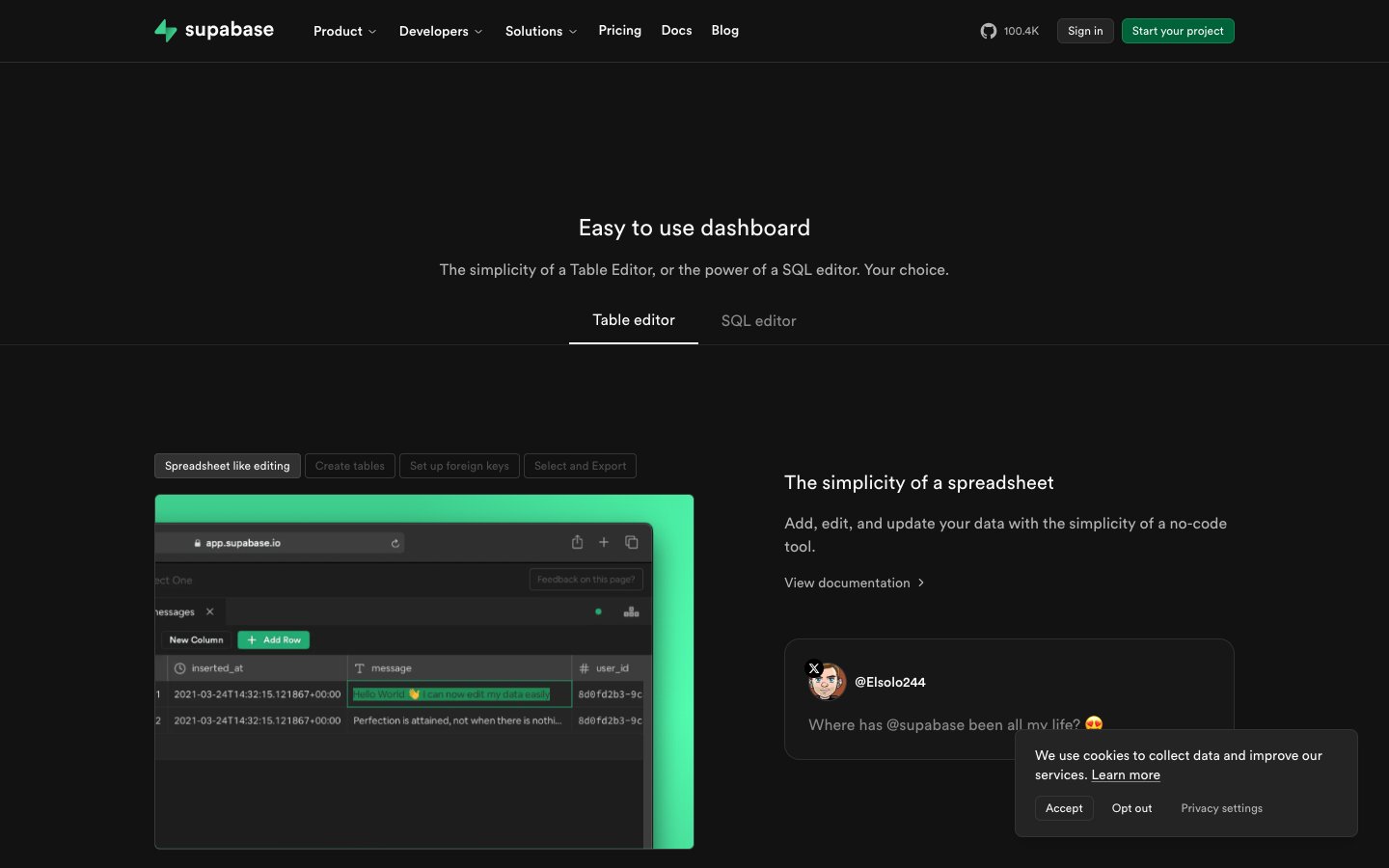Visit the Blog page
The height and width of the screenshot is (868, 1389).
click(724, 31)
